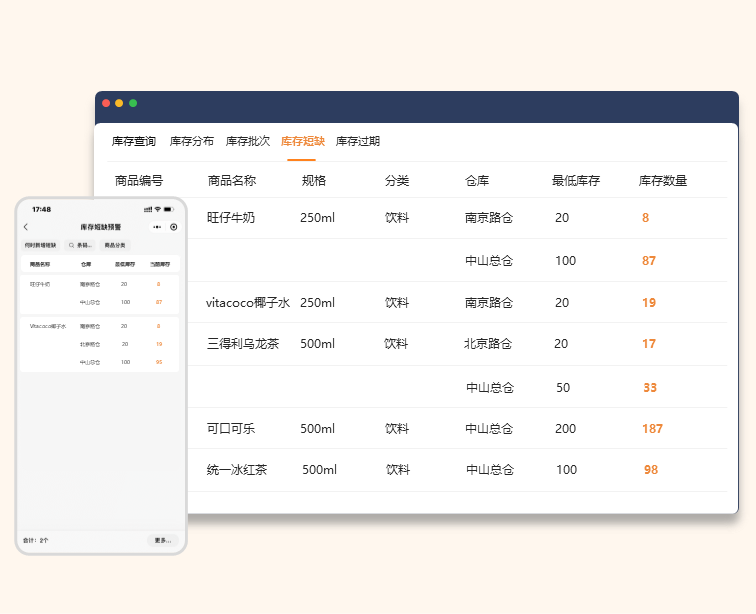Screen dimensions: 756x614
Task: Open the three-dots menu in phone header
Action: (x=157, y=227)
